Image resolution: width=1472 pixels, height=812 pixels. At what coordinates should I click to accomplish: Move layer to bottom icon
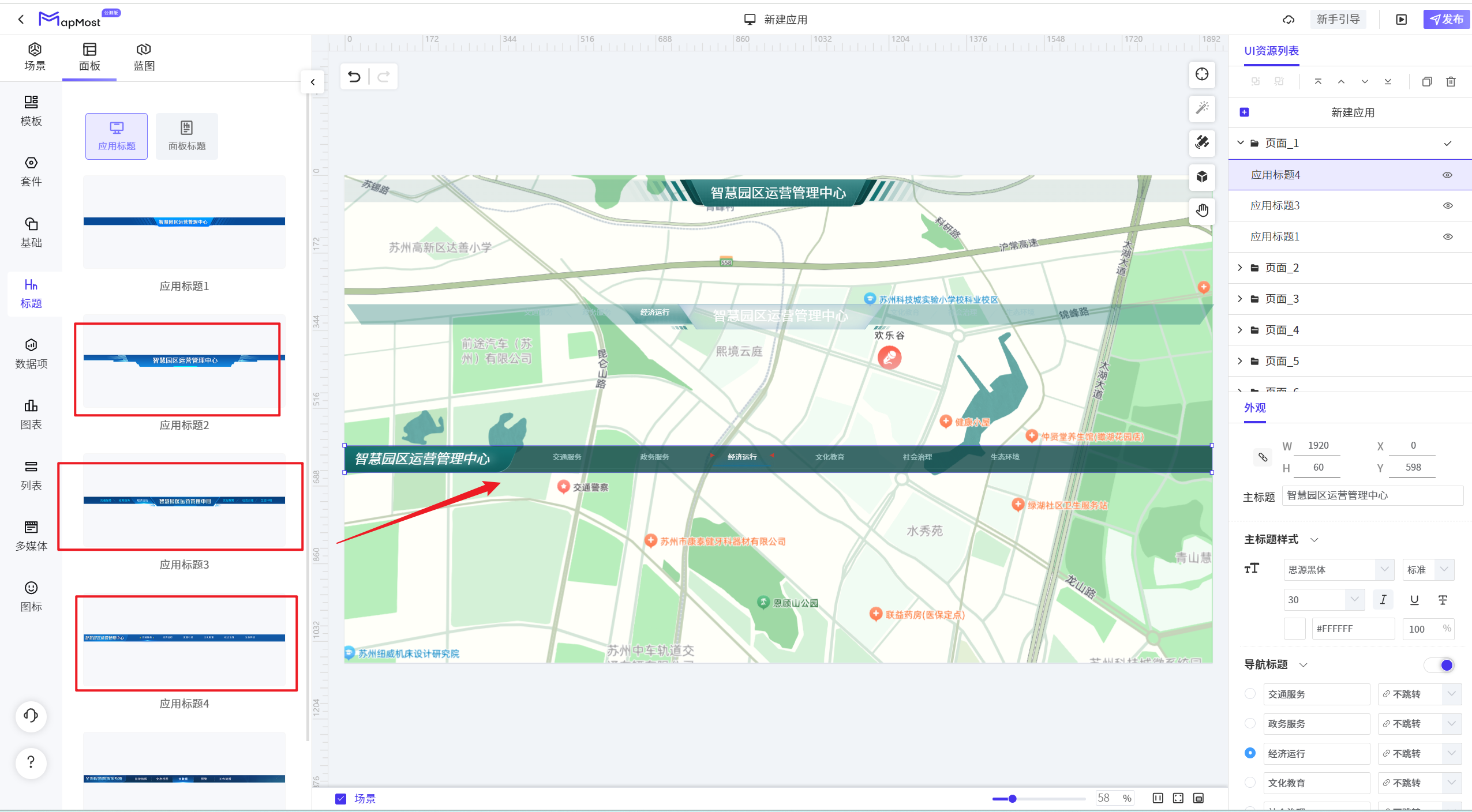click(1388, 82)
